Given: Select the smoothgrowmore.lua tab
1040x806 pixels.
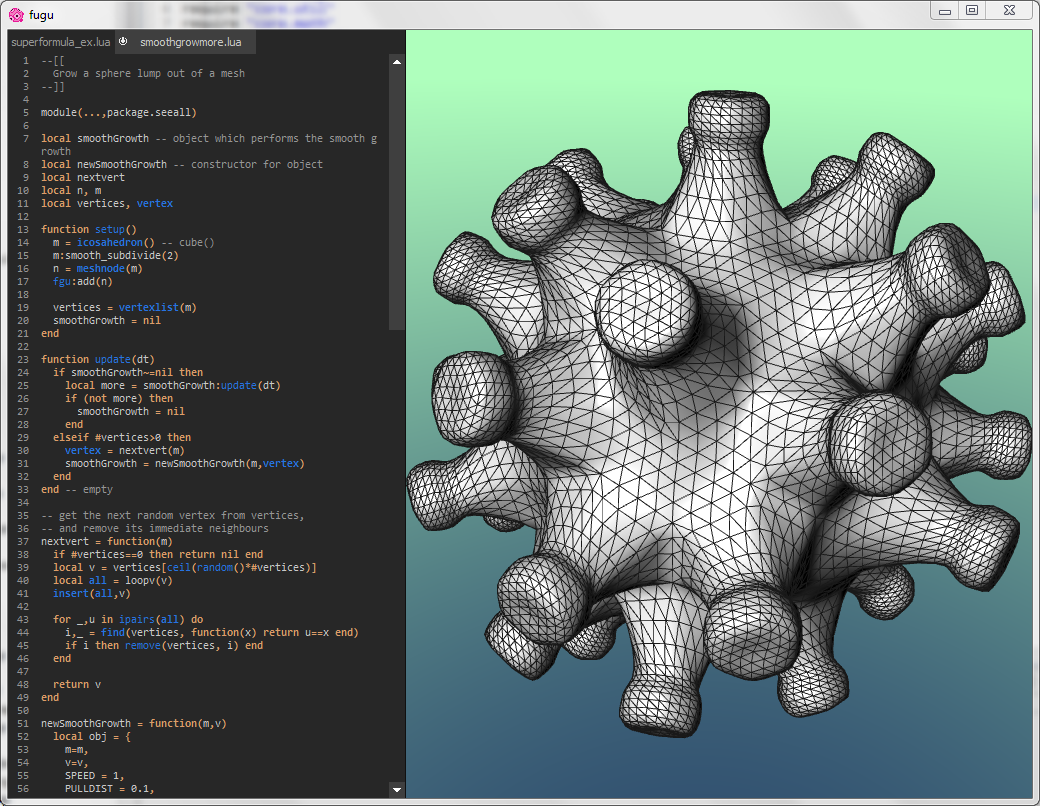Looking at the screenshot, I should point(190,42).
